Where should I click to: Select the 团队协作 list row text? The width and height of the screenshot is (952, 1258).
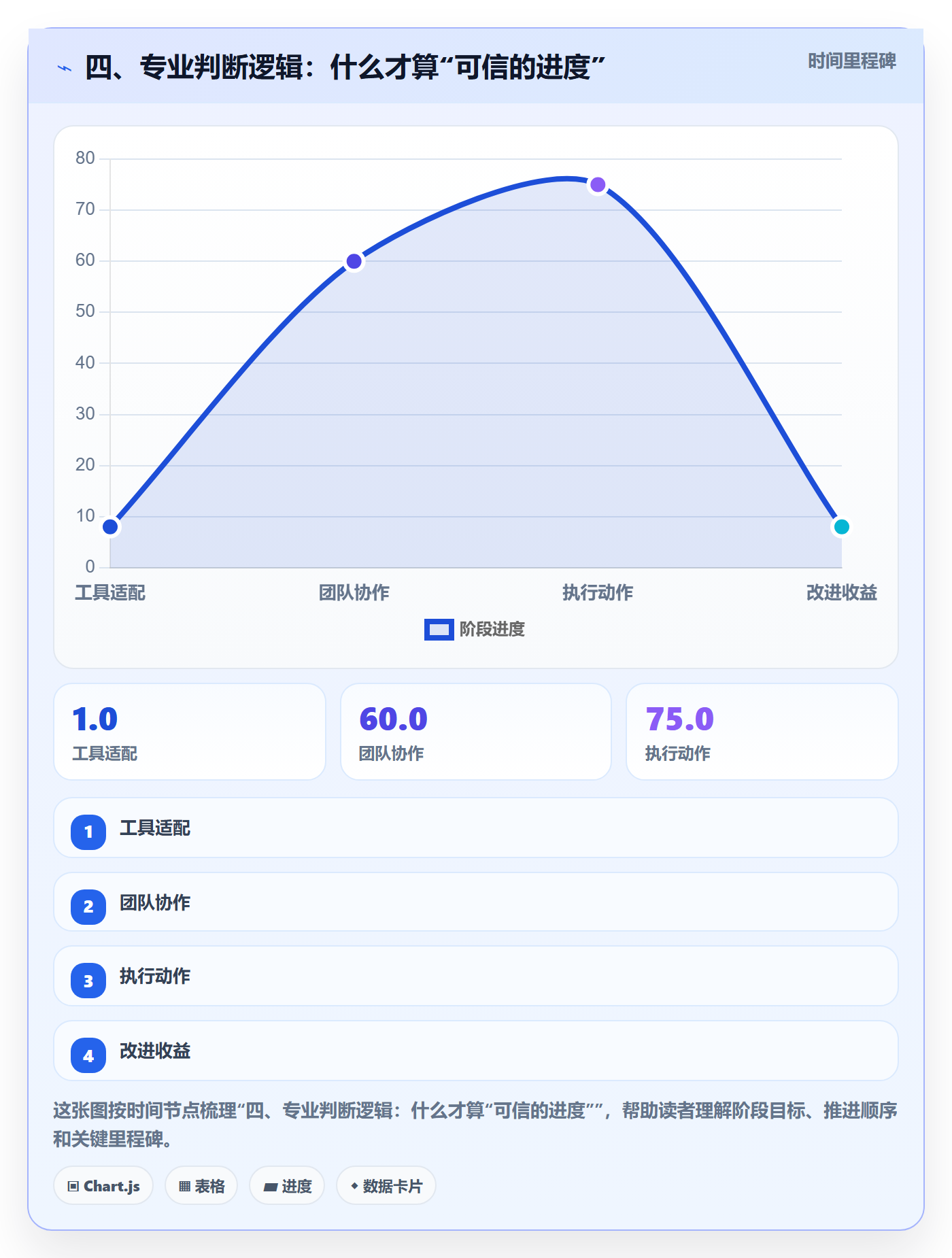(x=155, y=903)
